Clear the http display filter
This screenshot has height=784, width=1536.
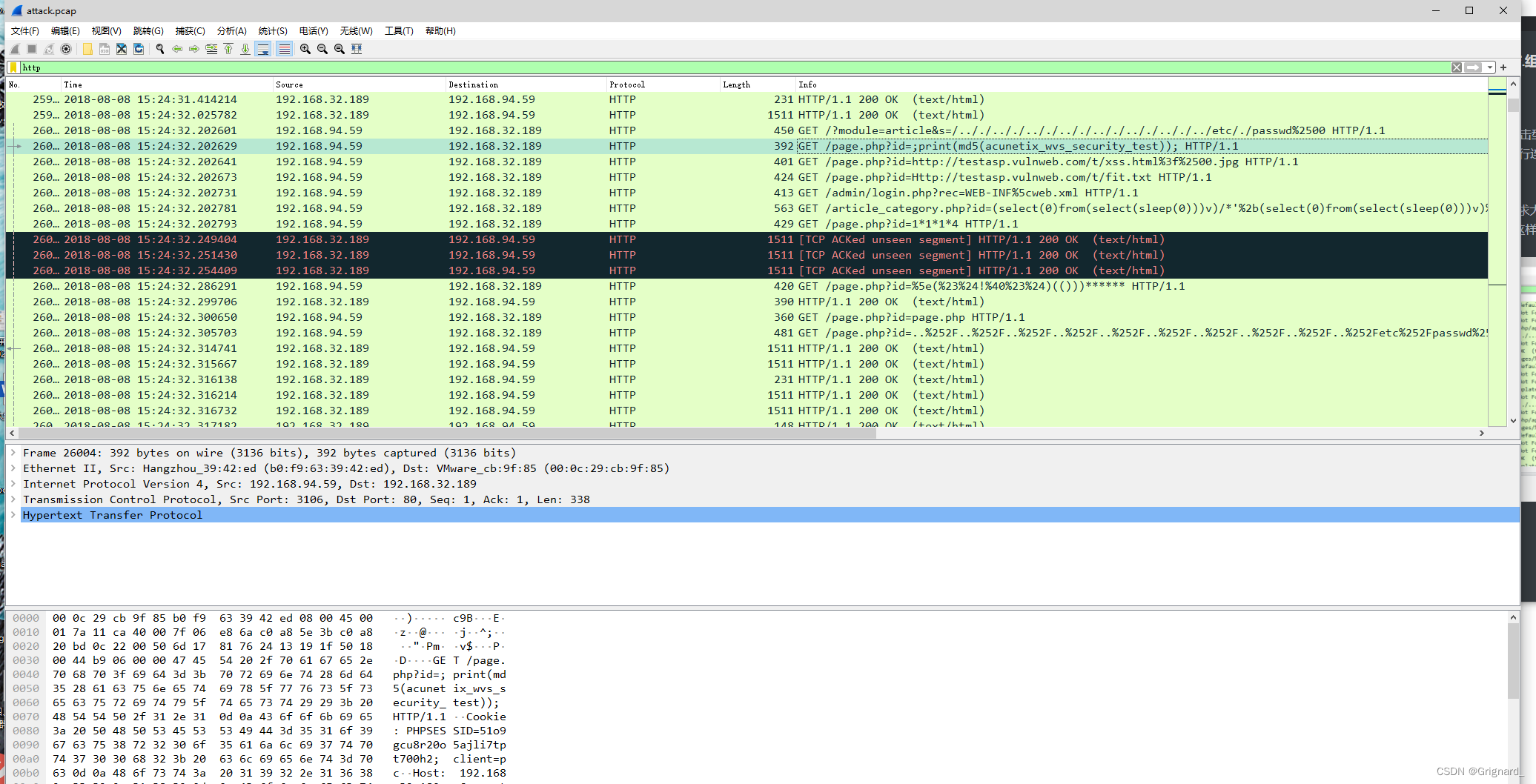pos(1457,67)
